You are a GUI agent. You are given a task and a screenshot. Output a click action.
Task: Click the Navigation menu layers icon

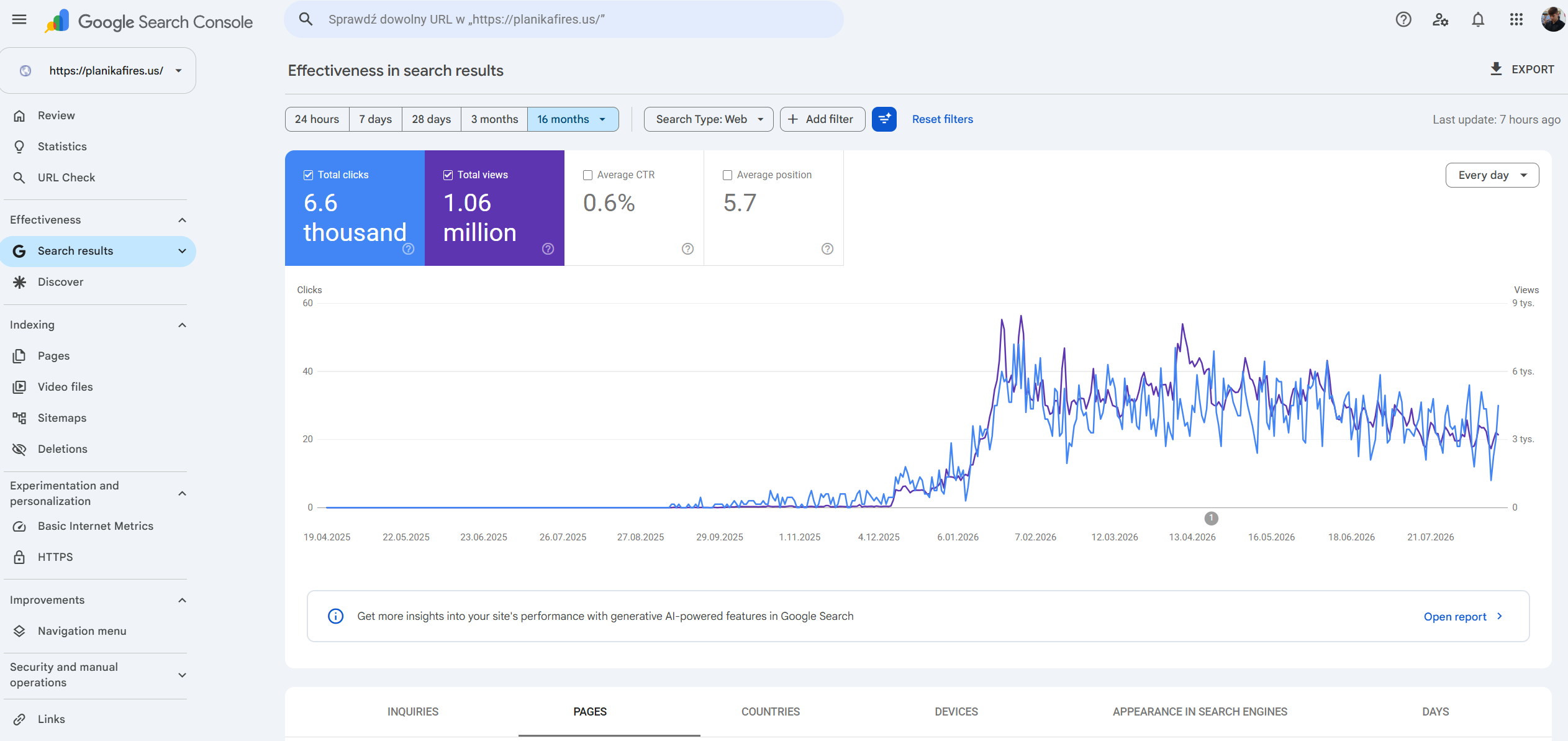point(19,631)
